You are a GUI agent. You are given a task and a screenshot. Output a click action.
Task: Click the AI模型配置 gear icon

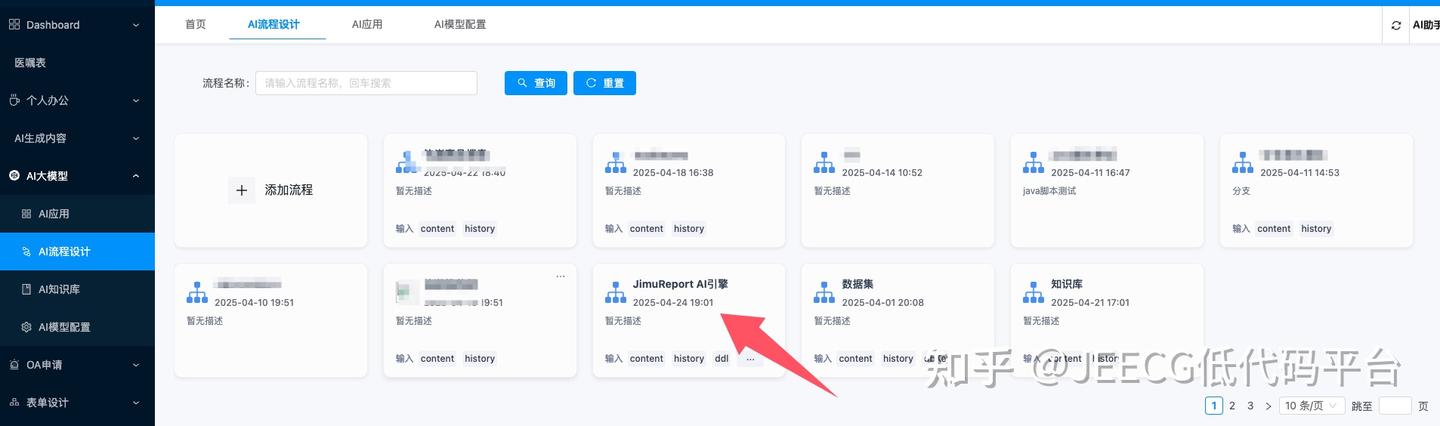(x=27, y=327)
